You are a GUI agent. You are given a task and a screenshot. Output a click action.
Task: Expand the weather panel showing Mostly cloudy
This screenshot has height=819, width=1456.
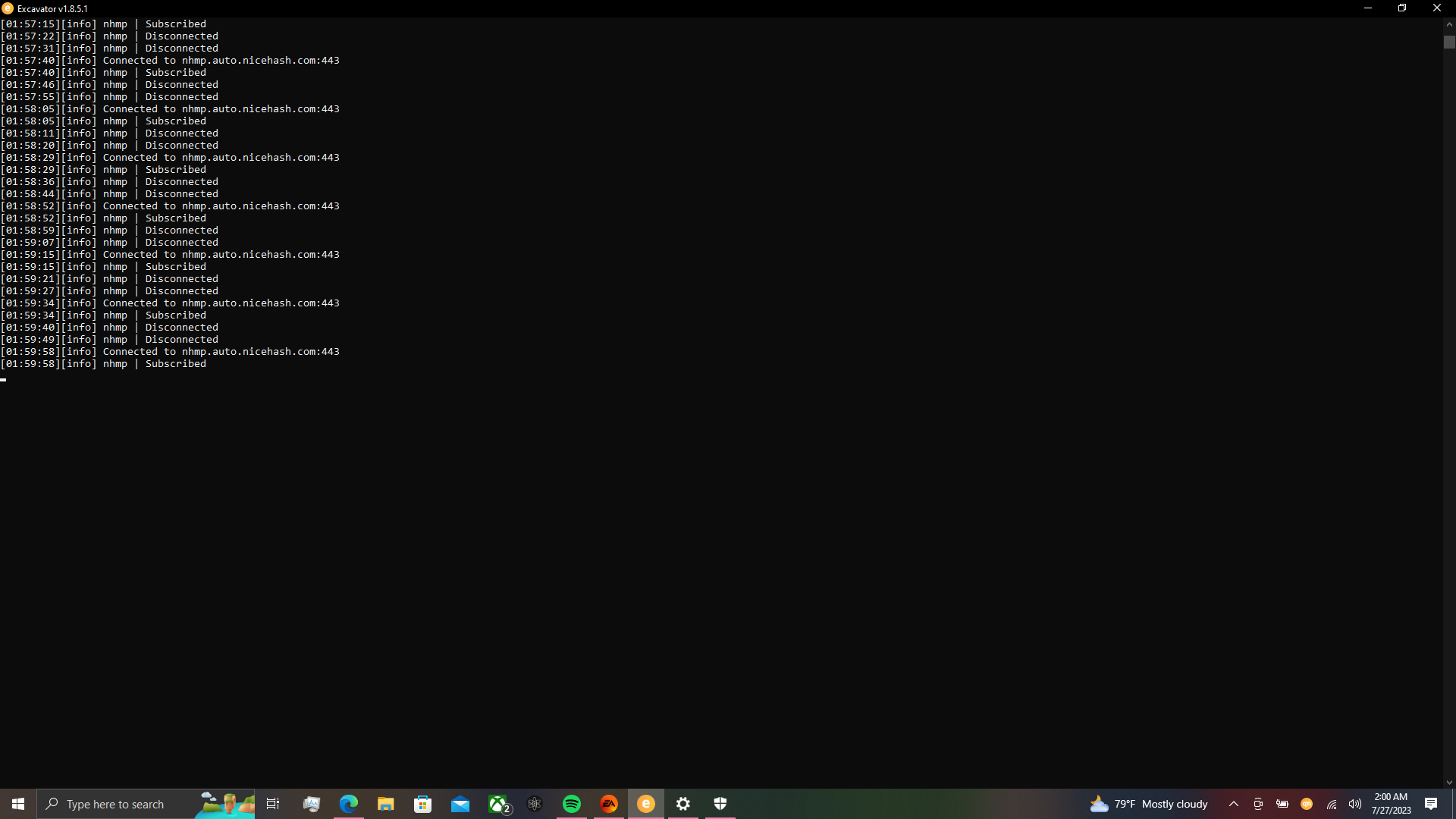tap(1149, 804)
